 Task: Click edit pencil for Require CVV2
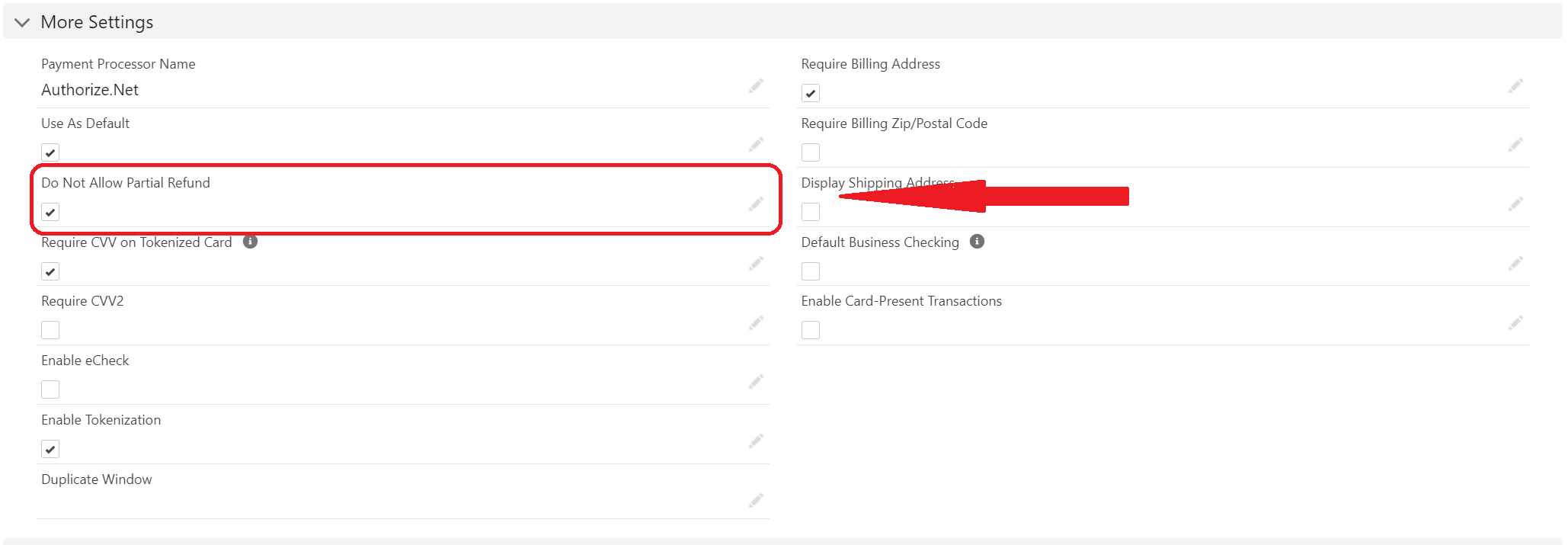pos(756,322)
